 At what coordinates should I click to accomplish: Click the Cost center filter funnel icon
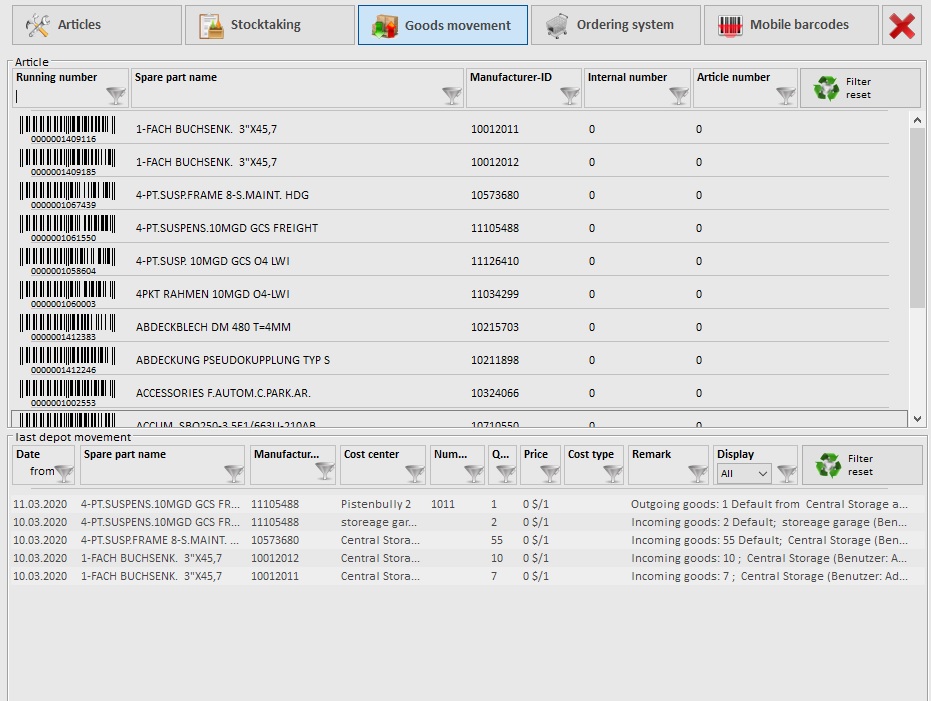(414, 473)
